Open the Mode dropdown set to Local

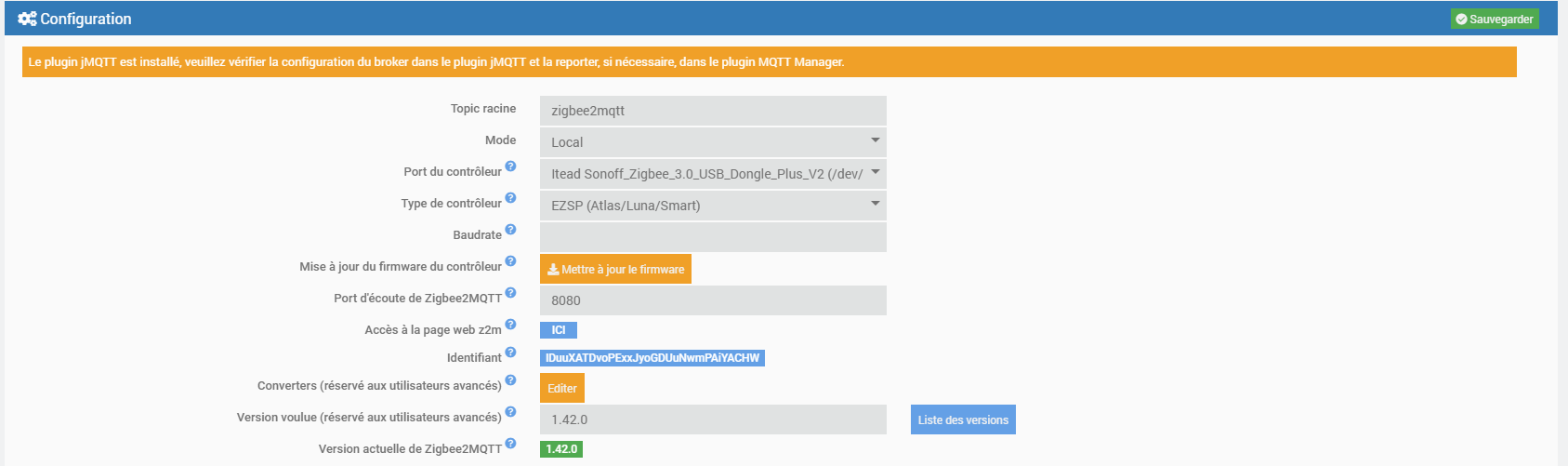coord(713,142)
